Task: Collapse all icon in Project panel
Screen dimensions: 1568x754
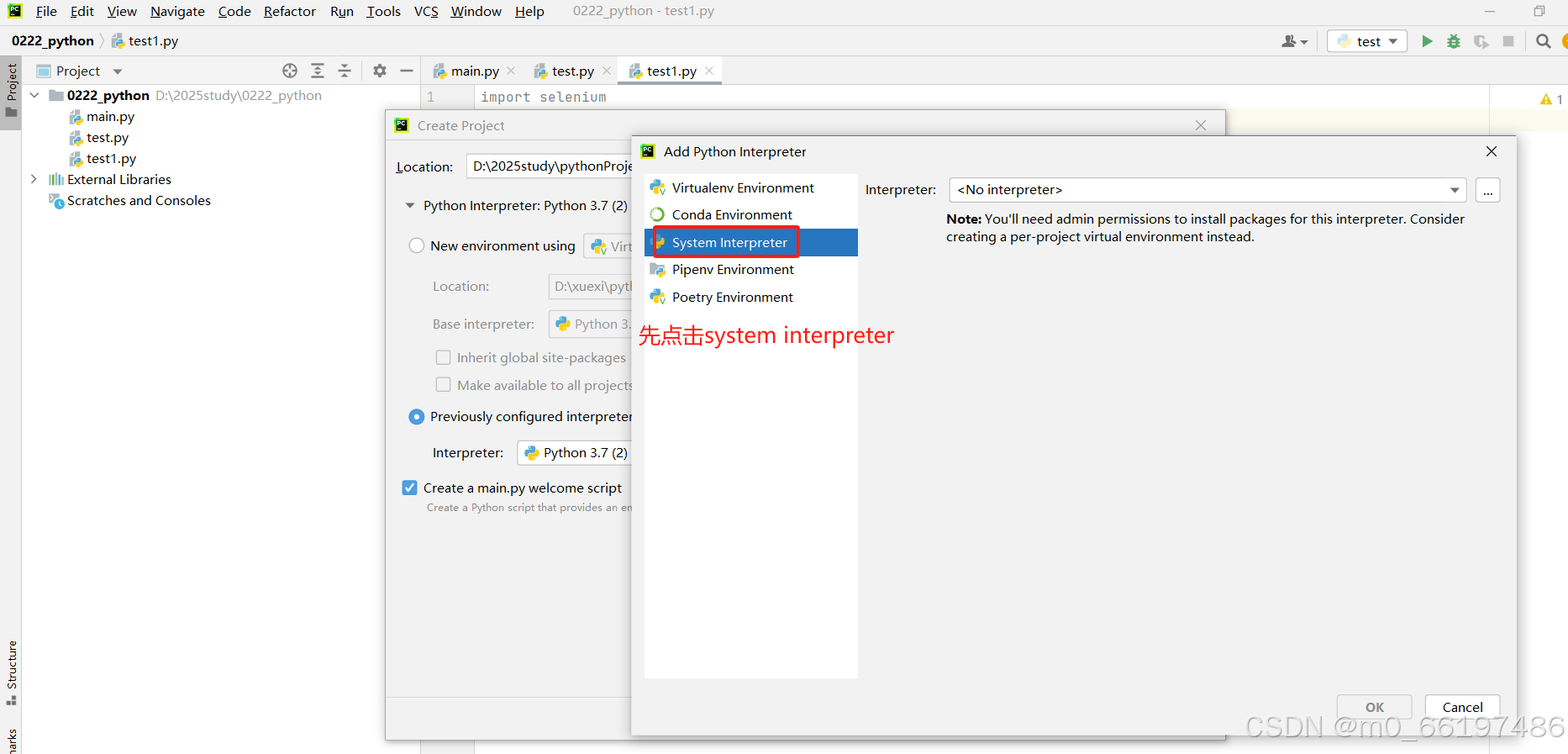Action: pos(345,71)
